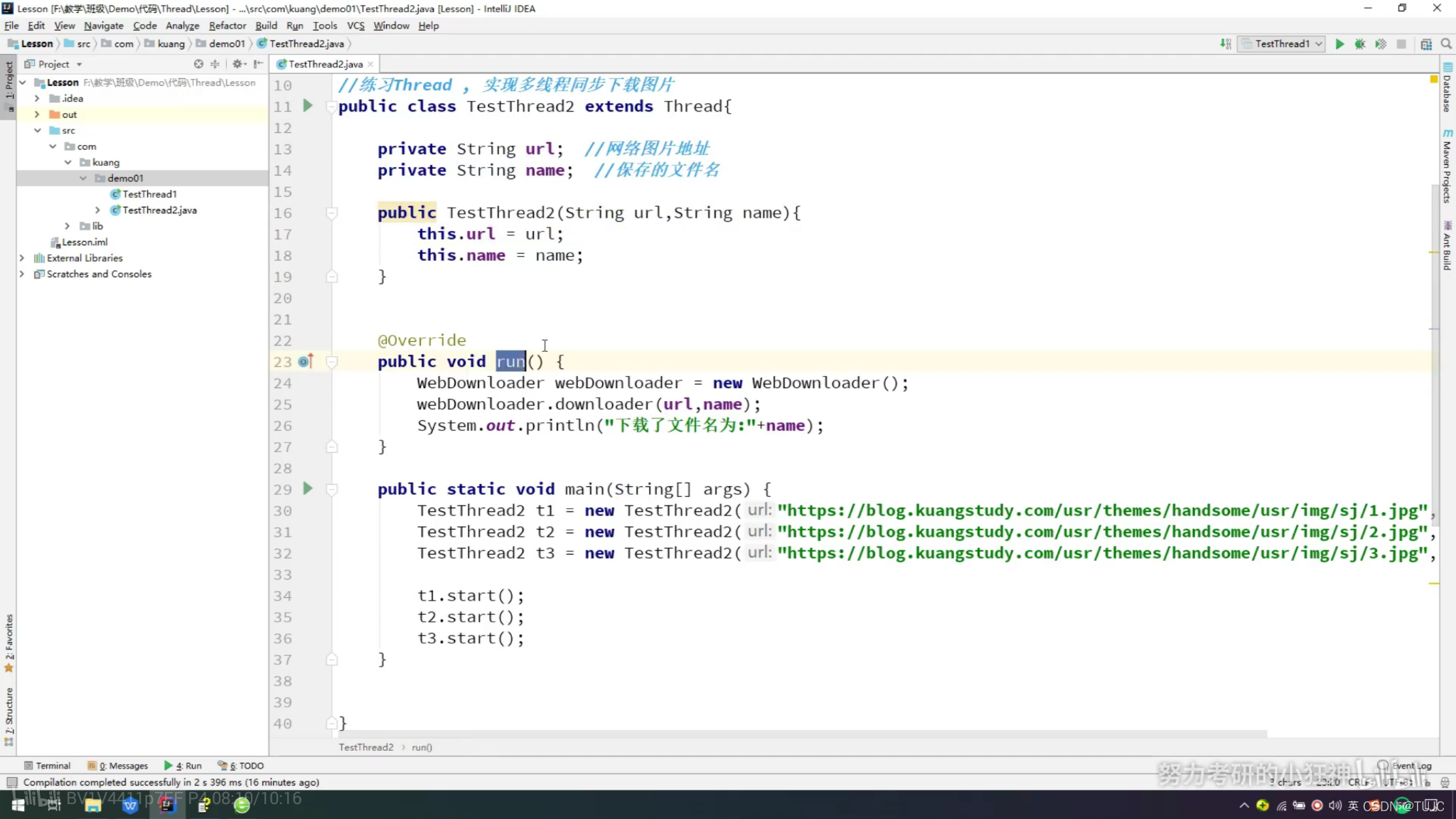Screen dimensions: 1456x819
Task: Click analysis status indicator at top of error stripe
Action: point(1434,80)
